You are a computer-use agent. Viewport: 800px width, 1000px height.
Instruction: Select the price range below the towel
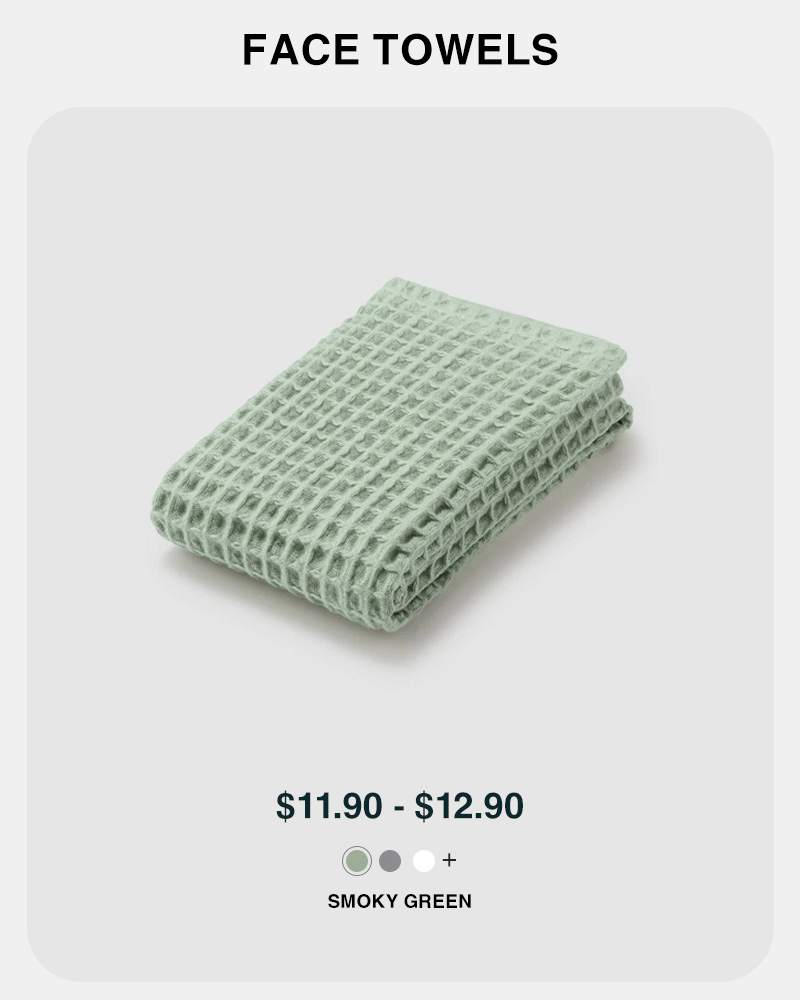(x=400, y=806)
